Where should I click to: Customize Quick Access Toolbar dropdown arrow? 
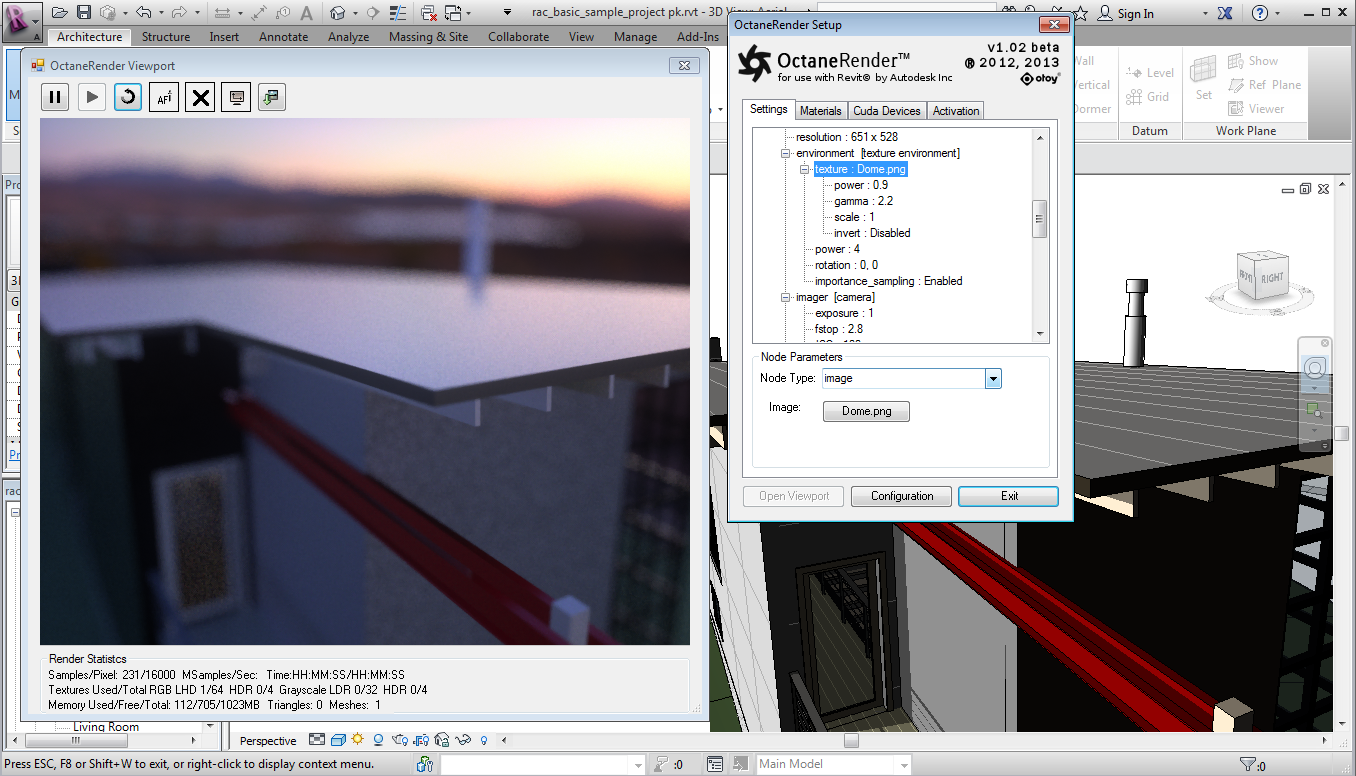click(507, 13)
